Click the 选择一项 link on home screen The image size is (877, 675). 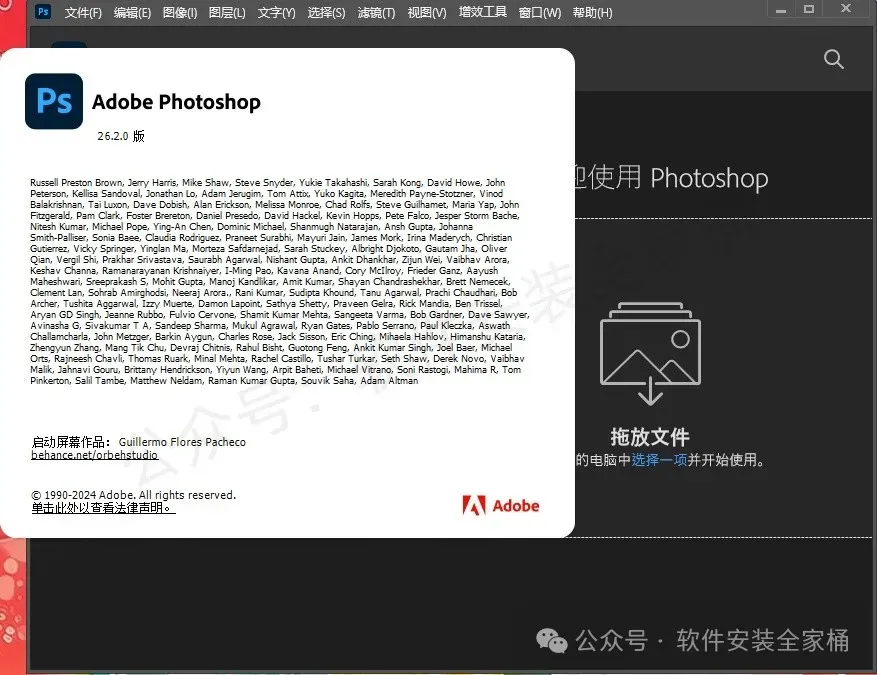659,460
